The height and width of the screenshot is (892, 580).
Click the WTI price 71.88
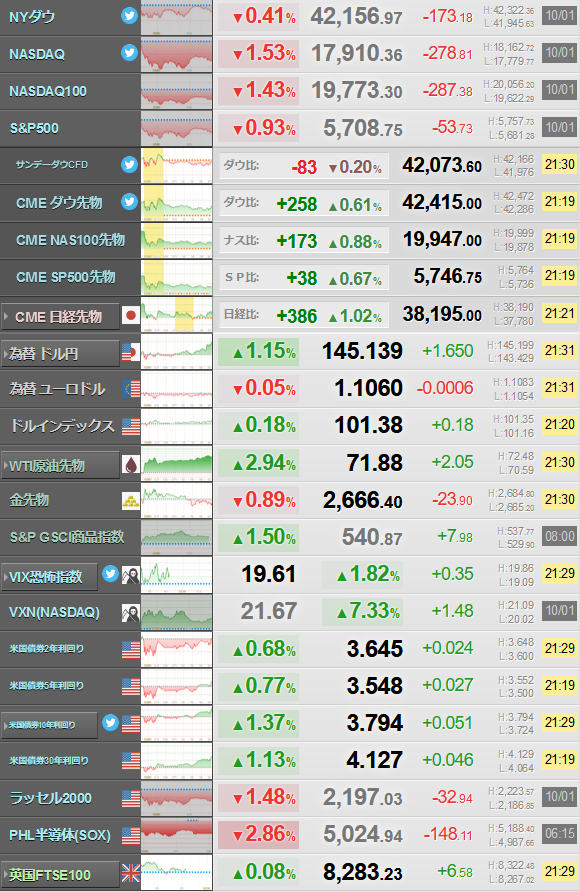tap(375, 463)
